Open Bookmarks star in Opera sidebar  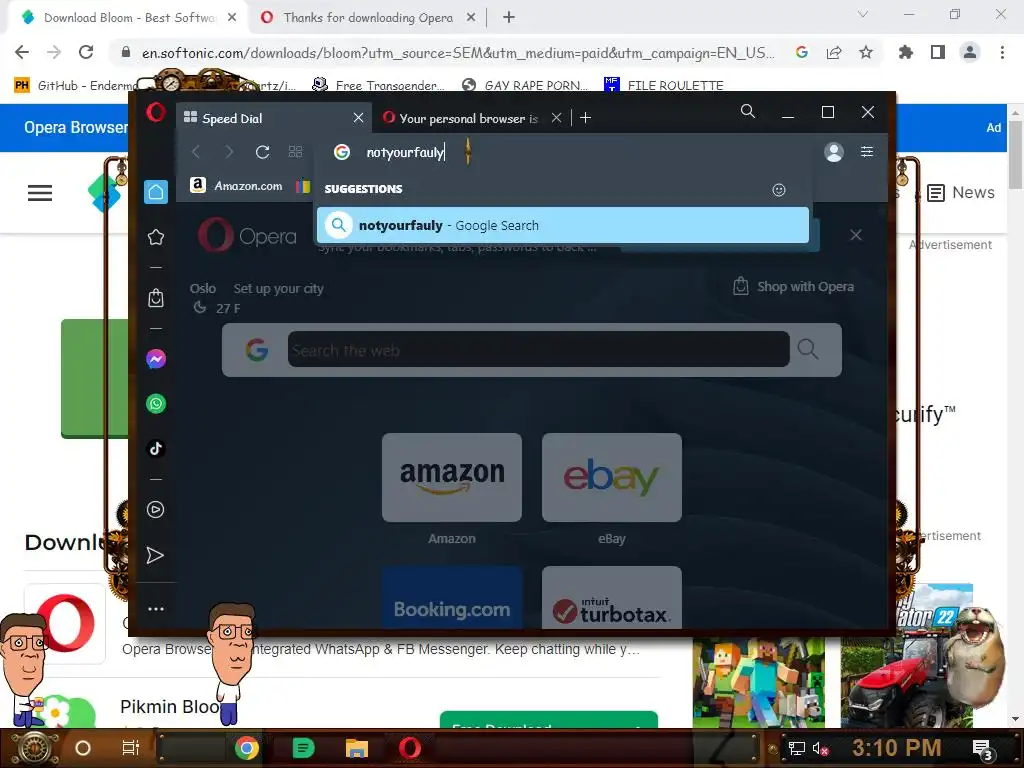click(155, 237)
